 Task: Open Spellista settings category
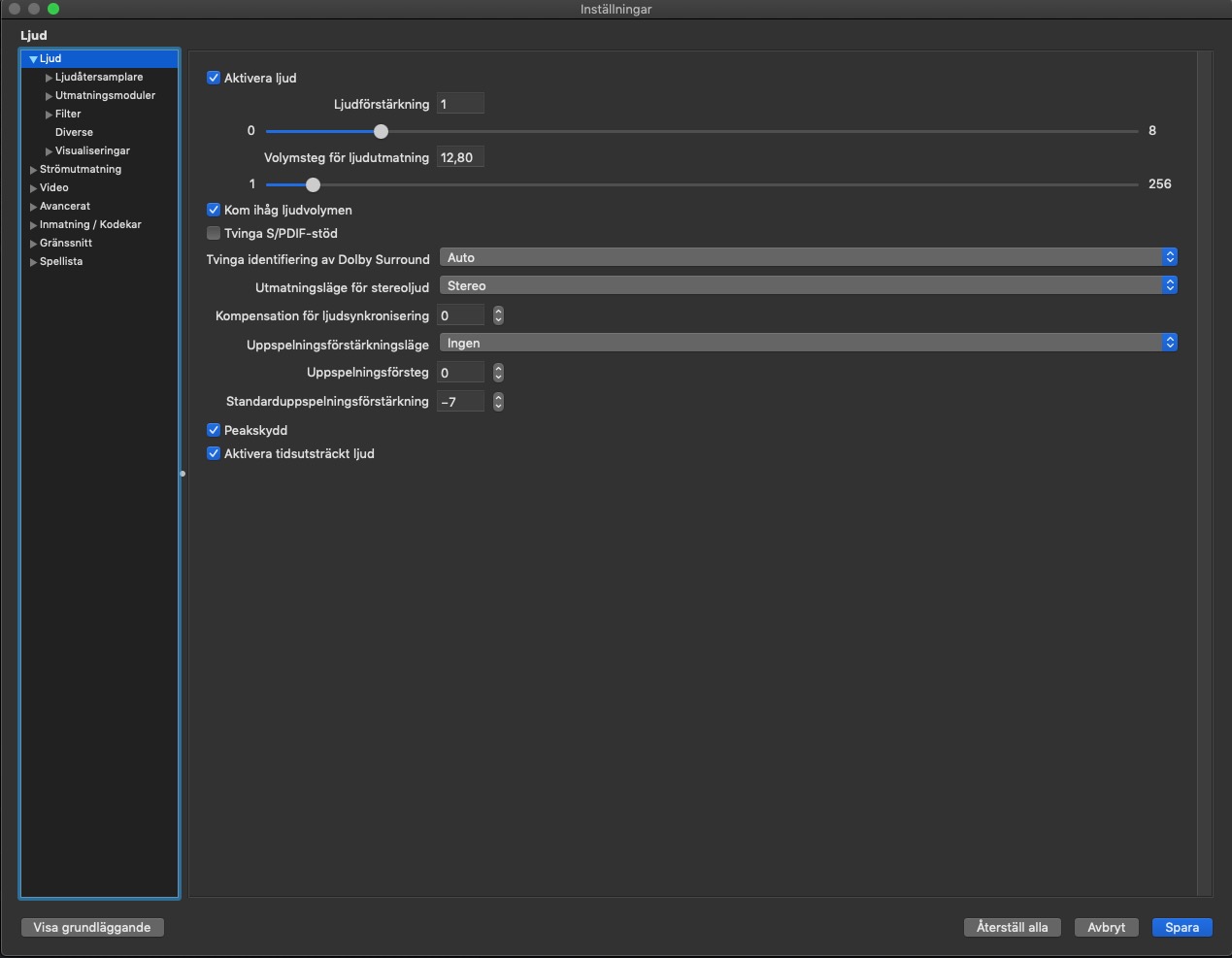(x=61, y=261)
